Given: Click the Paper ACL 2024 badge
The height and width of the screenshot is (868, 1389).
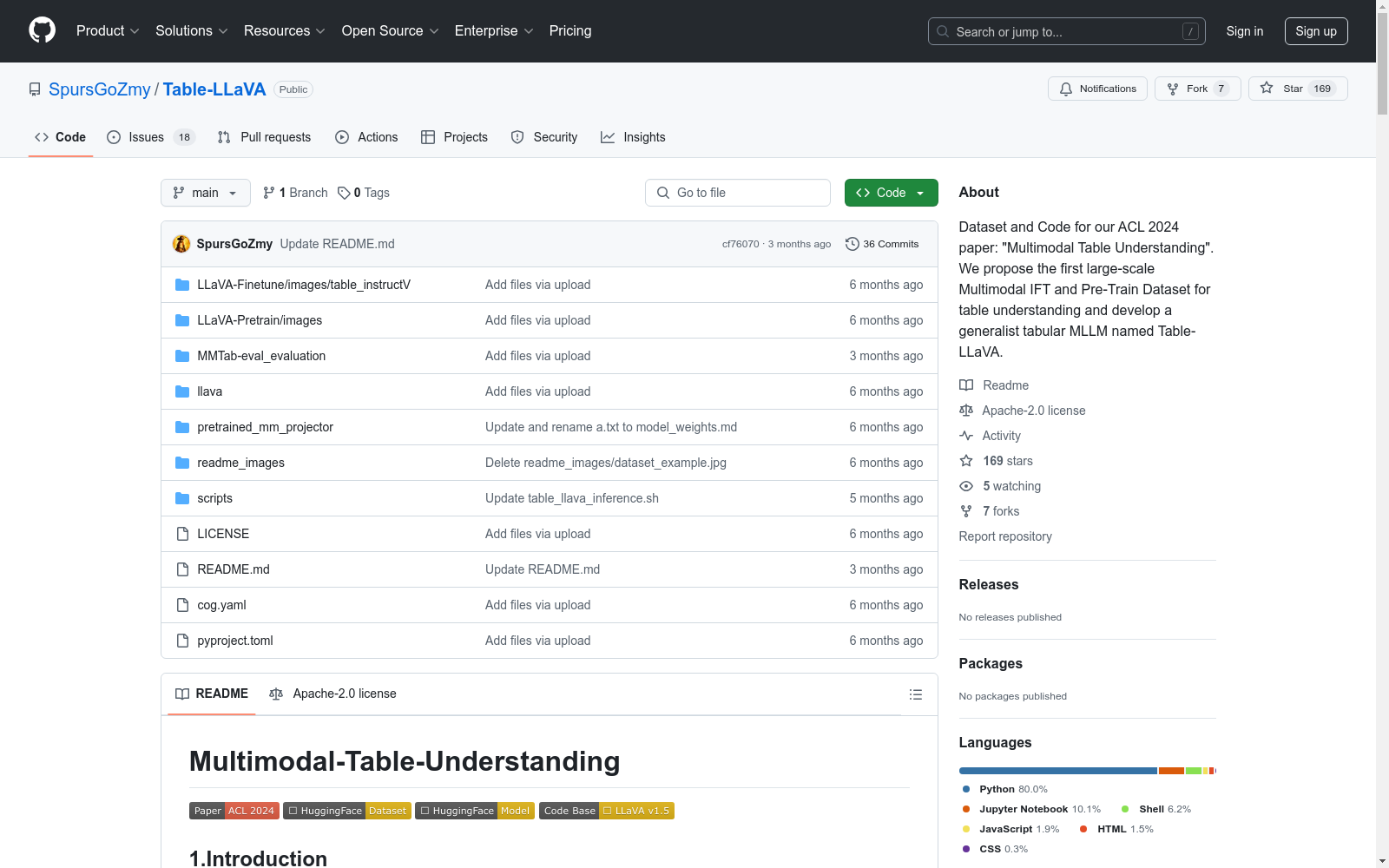Looking at the screenshot, I should [234, 811].
